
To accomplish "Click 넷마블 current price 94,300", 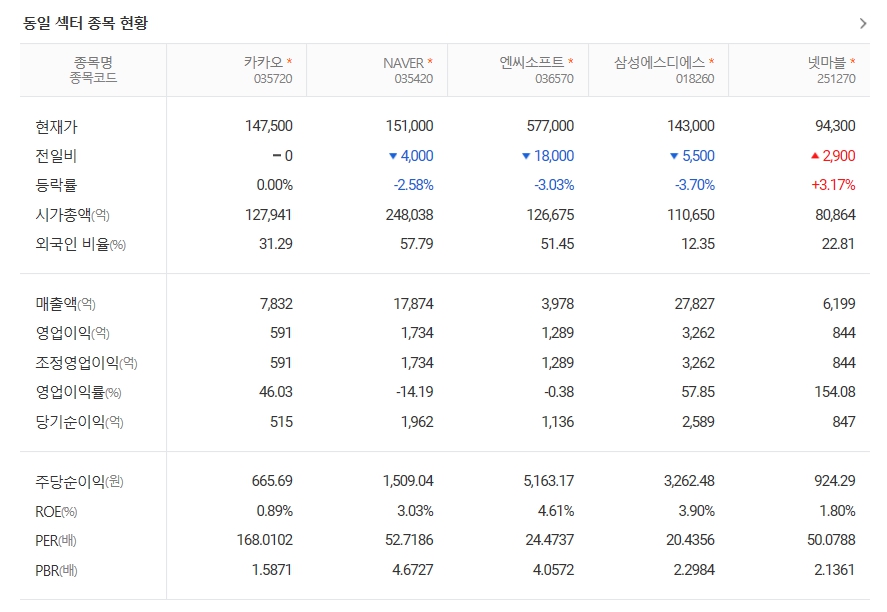I will (x=836, y=126).
